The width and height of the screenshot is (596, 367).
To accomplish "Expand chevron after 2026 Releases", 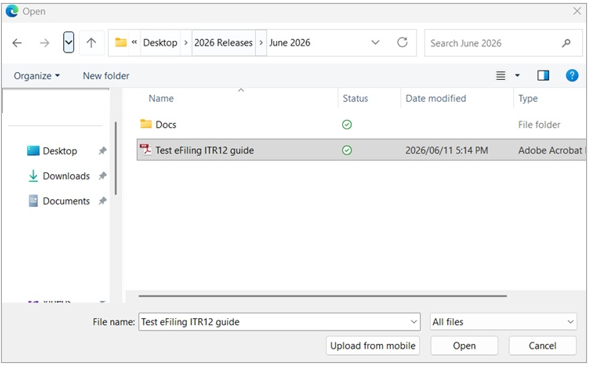I will point(261,43).
